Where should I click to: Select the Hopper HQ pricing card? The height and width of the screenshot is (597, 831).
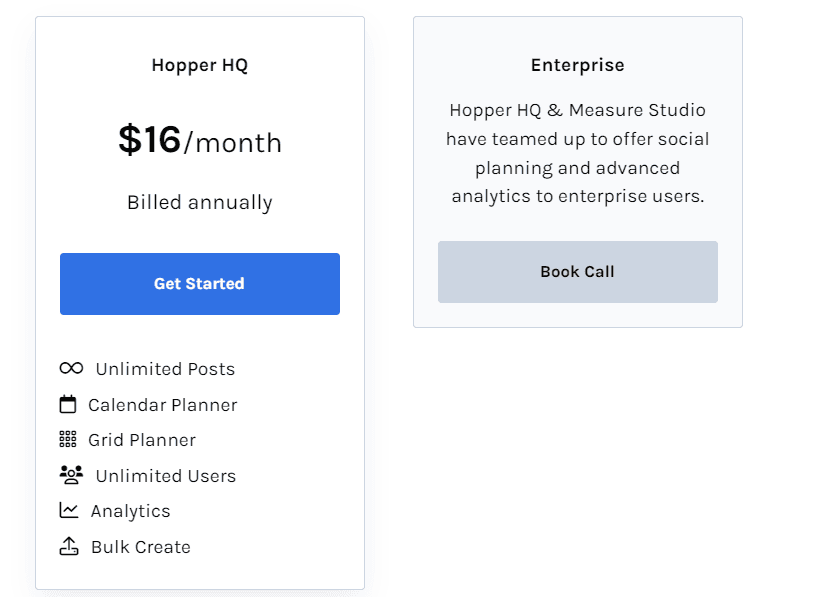[x=199, y=300]
